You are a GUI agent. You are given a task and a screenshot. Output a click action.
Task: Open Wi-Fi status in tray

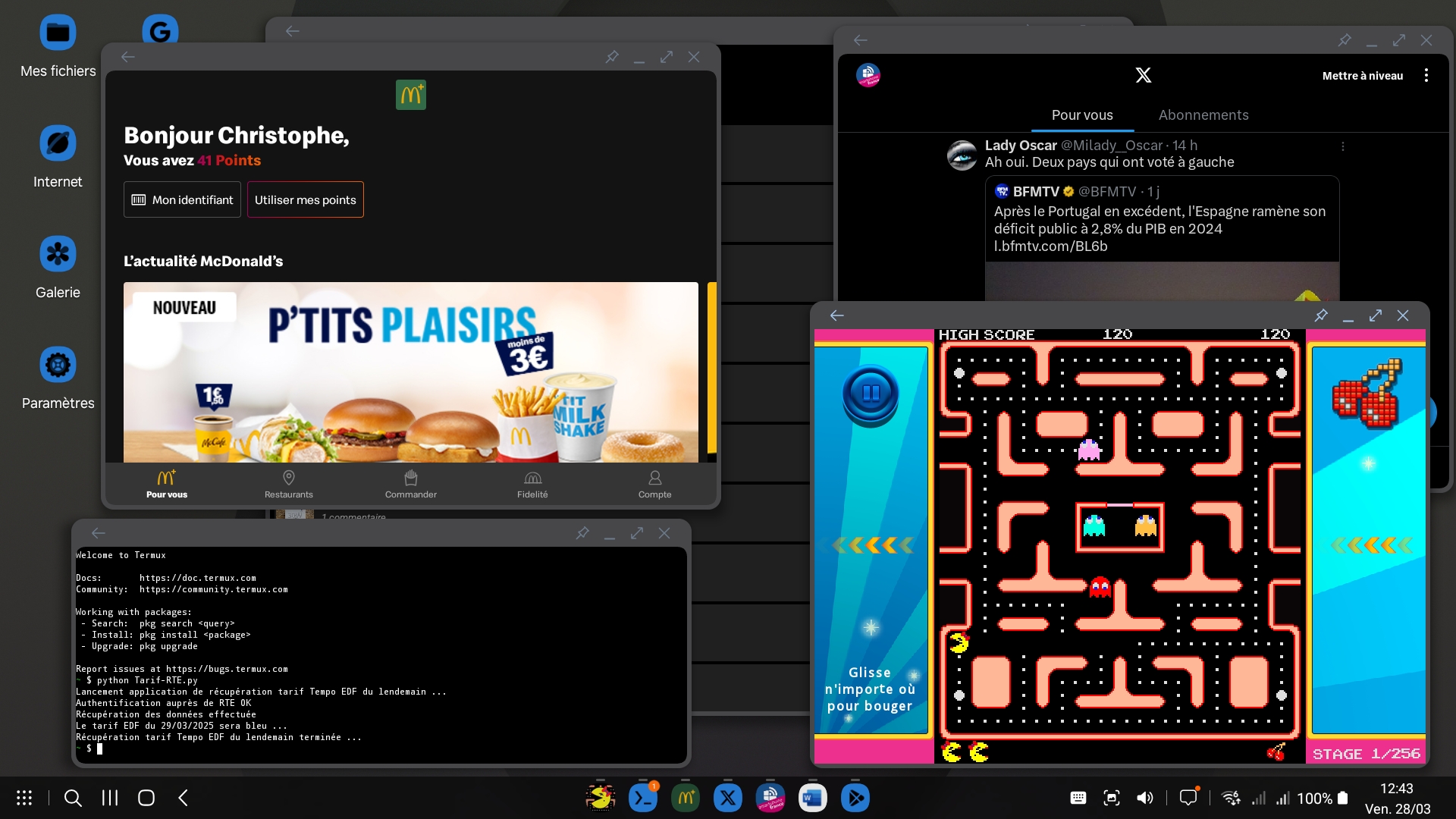click(x=1231, y=798)
